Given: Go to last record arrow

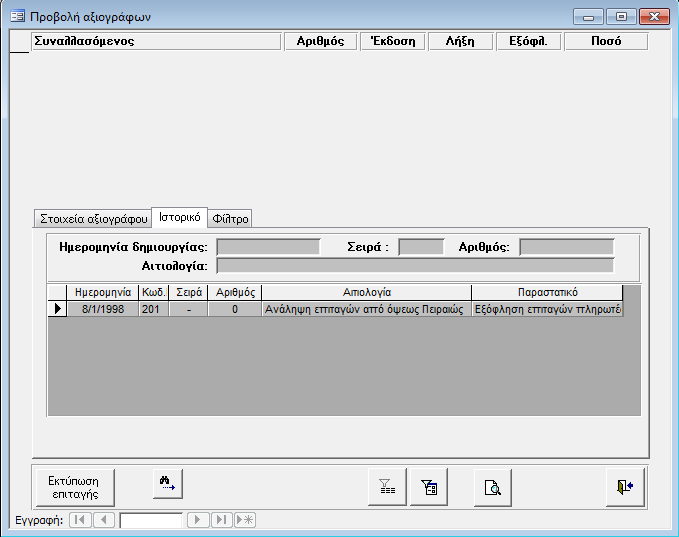Looking at the screenshot, I should point(221,520).
